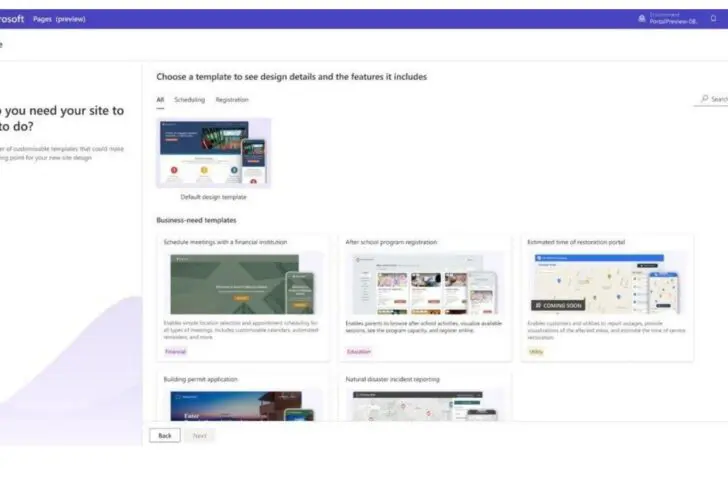Open Natural disaster incident reporting preview image
The width and height of the screenshot is (728, 478).
pyautogui.click(x=425, y=405)
